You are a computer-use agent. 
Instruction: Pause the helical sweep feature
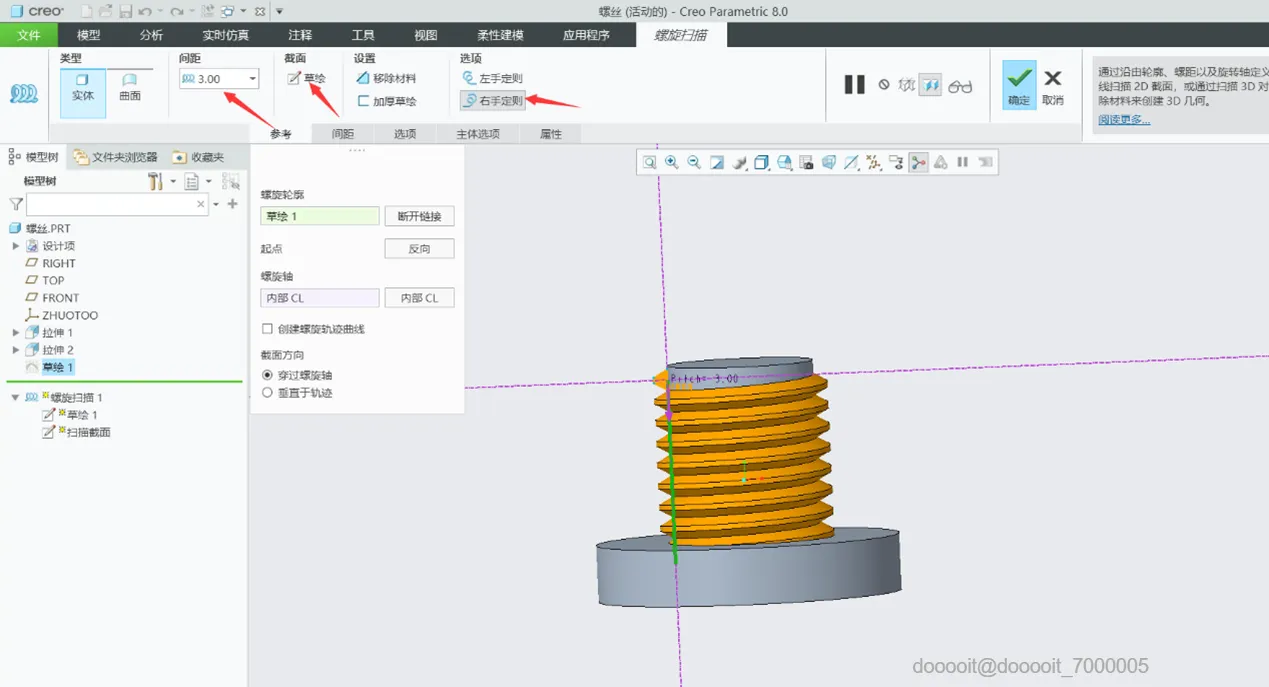pos(854,85)
